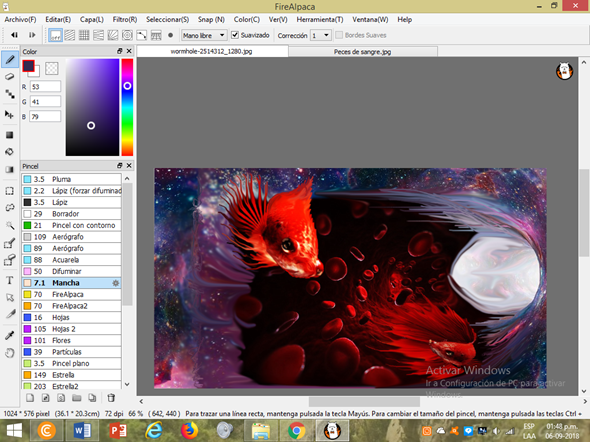Open the Corrección value dropdown
The width and height of the screenshot is (590, 442).
click(321, 35)
